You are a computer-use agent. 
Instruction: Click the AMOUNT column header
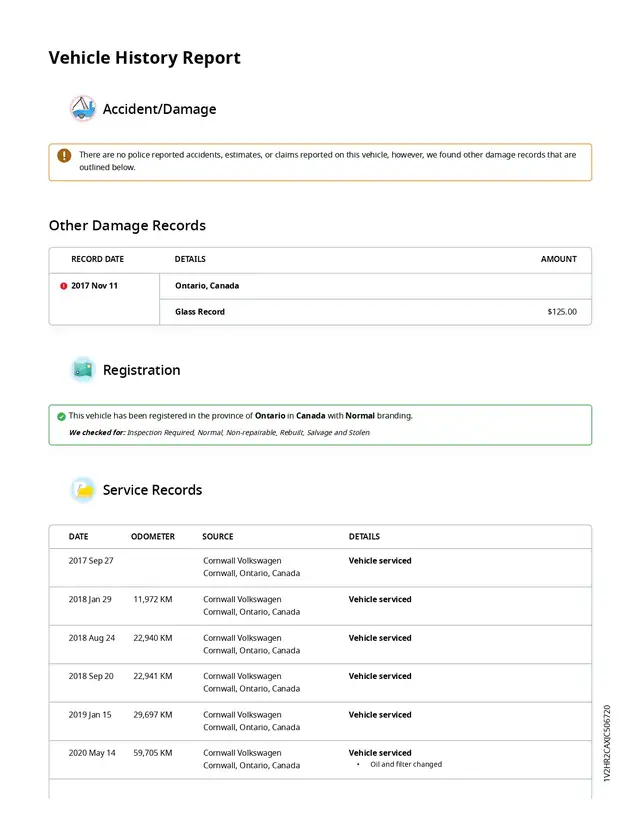coord(558,259)
